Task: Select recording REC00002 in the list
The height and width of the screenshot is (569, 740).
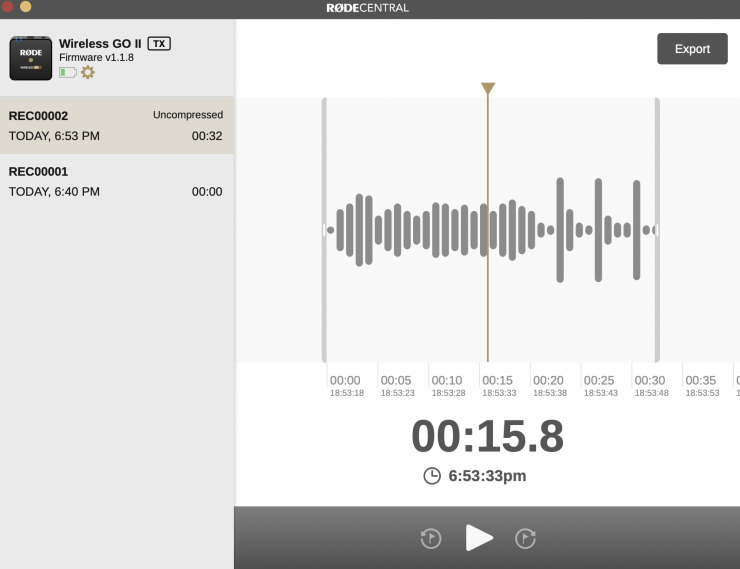Action: click(116, 125)
